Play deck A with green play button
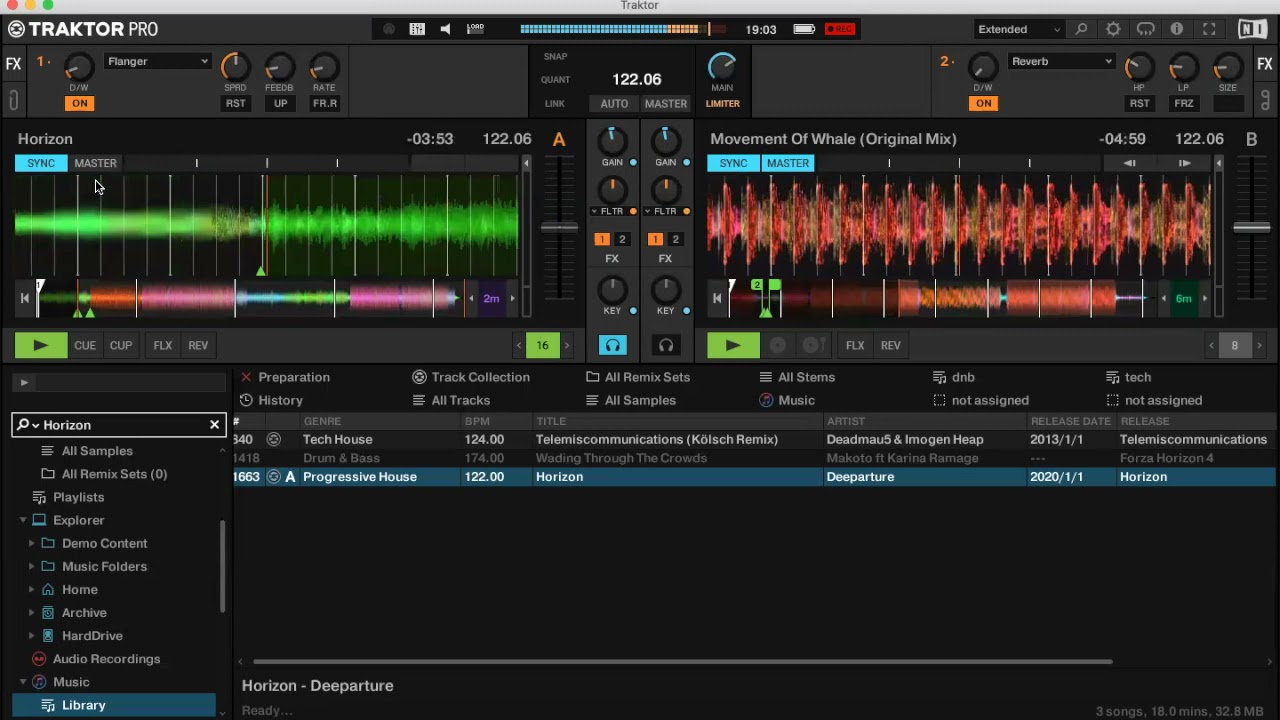The height and width of the screenshot is (720, 1280). [41, 345]
